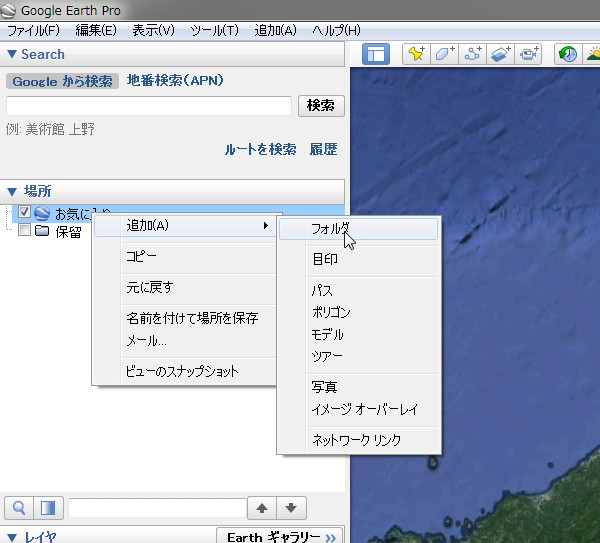
Task: Choose イメージ オーバーレイ from the submenu
Action: (359, 409)
